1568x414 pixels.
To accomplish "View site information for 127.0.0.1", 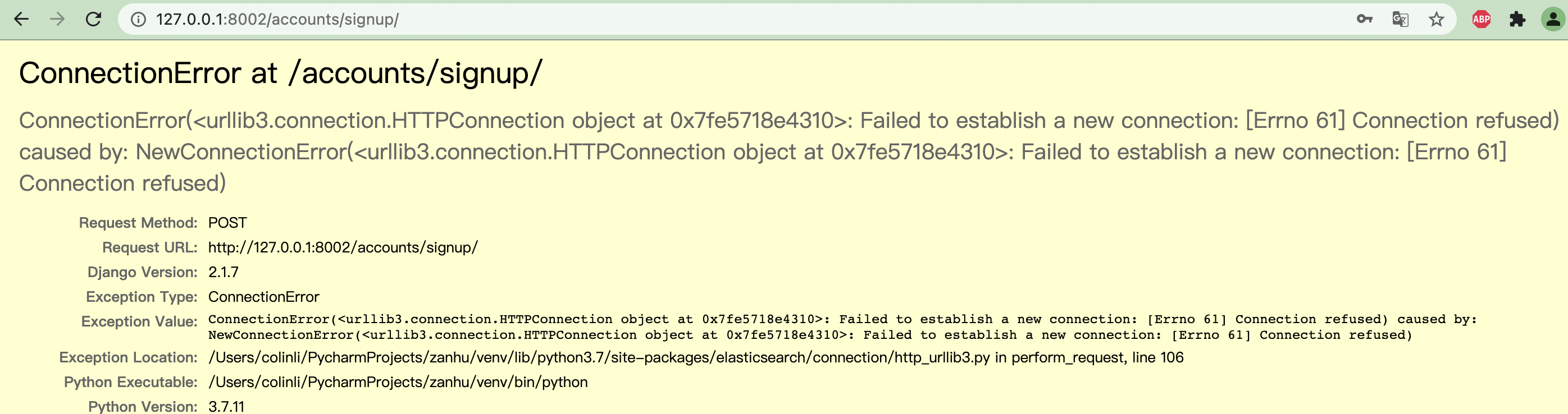I will click(139, 20).
